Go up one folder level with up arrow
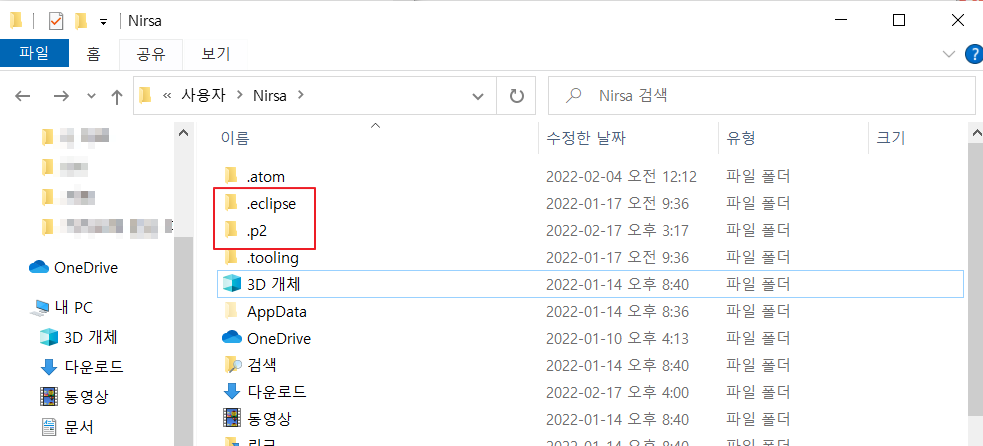The height and width of the screenshot is (446, 983). [117, 96]
